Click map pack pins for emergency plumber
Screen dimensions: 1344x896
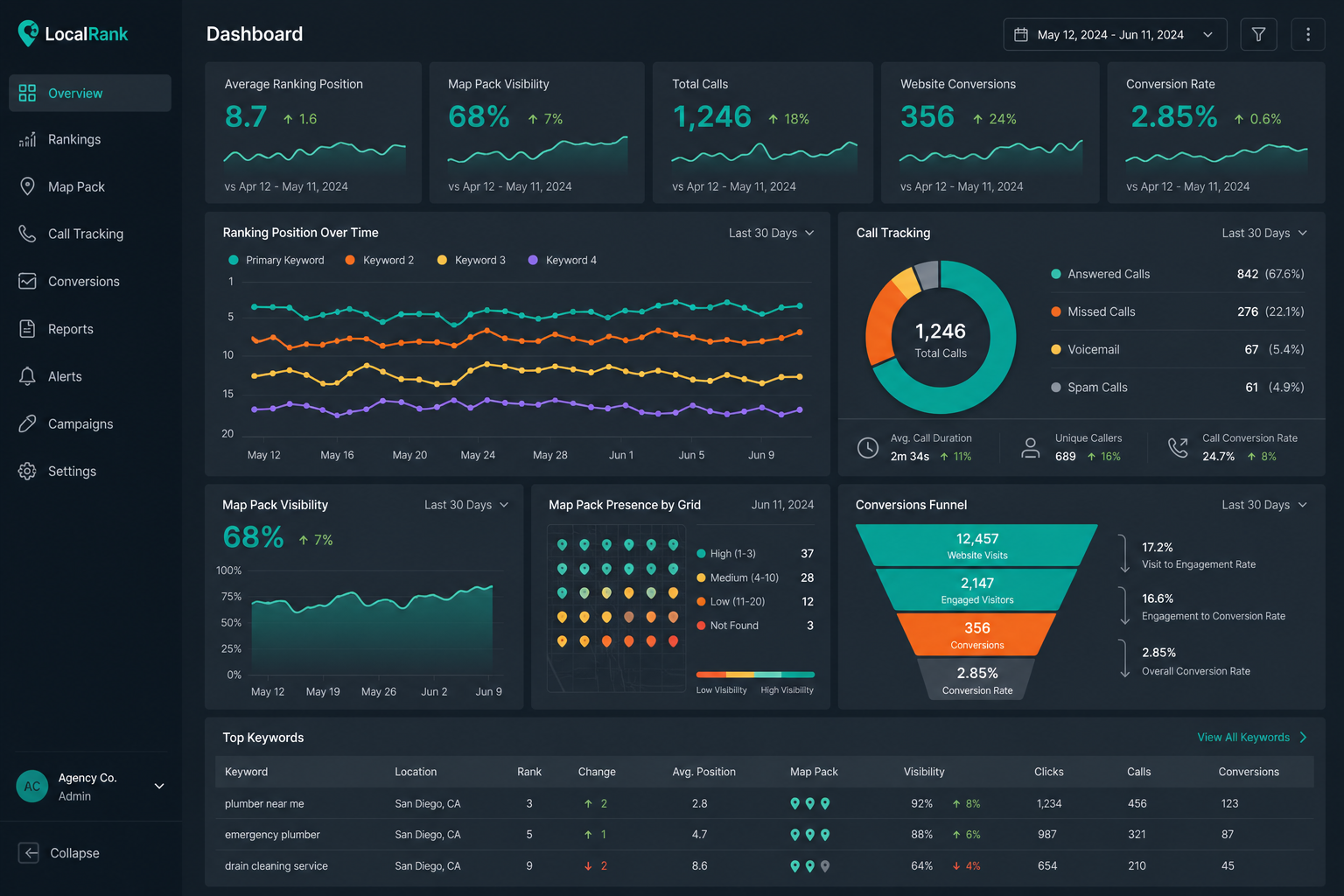[810, 835]
